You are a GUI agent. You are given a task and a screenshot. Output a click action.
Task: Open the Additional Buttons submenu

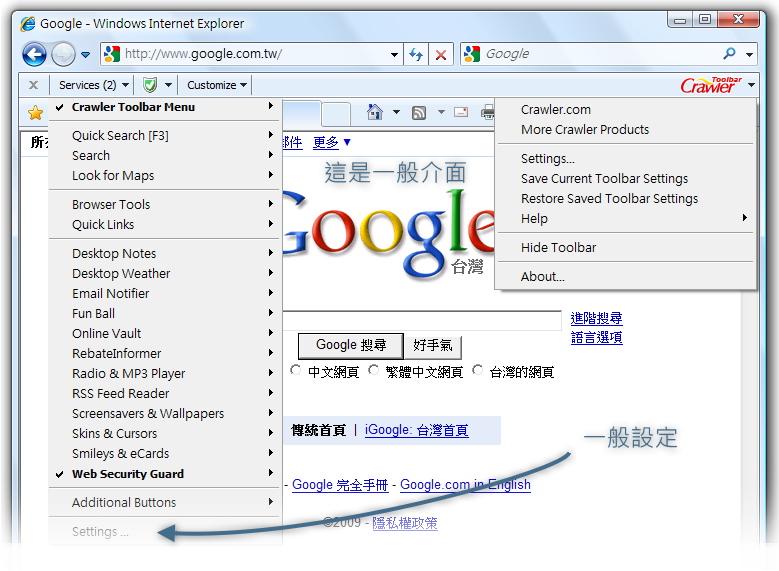pos(165,502)
